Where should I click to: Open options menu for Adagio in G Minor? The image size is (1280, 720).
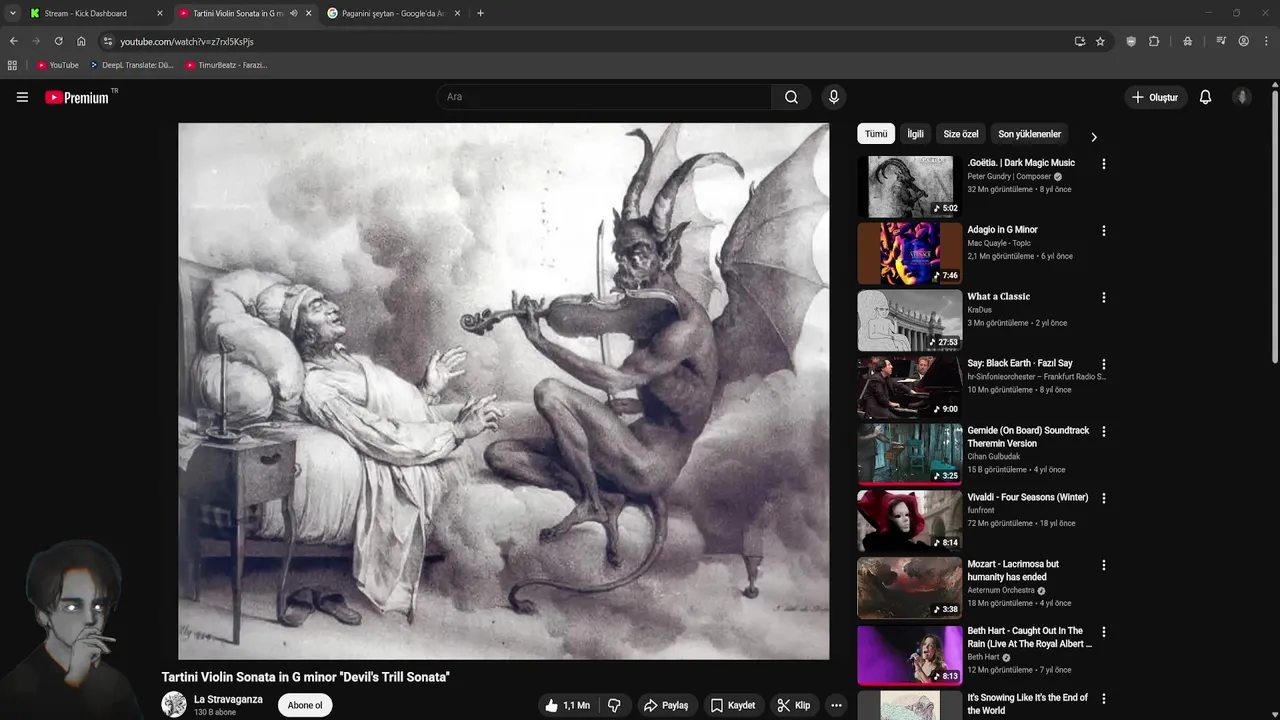click(1104, 231)
